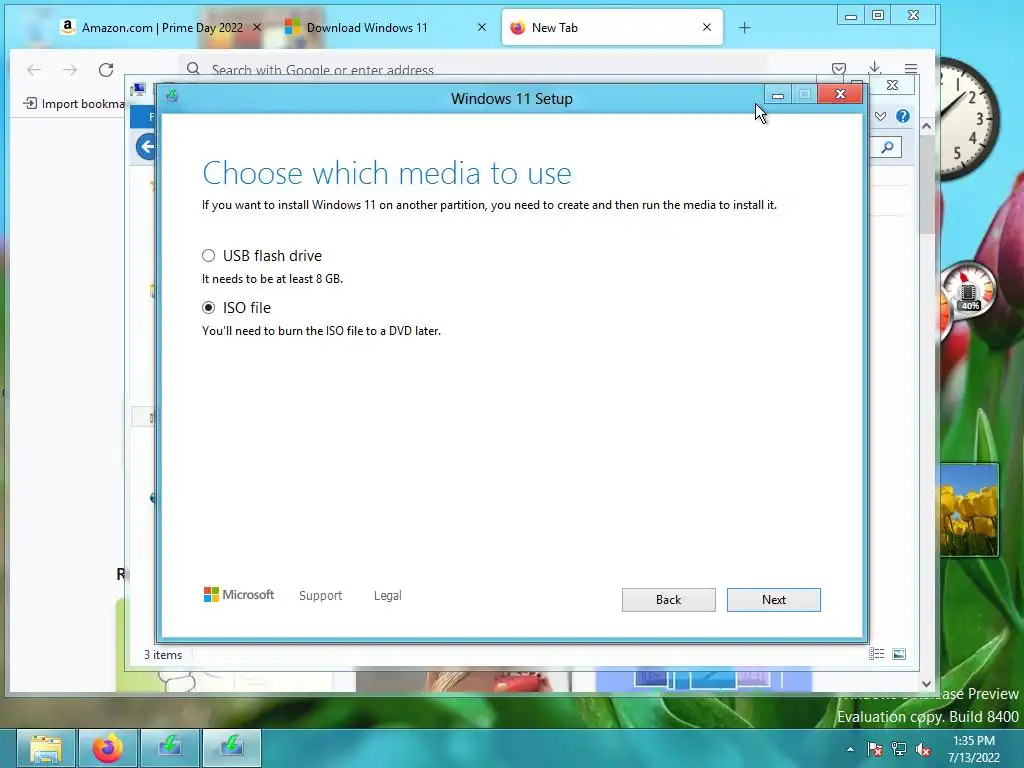Click the Firefox forward arrow

pyautogui.click(x=70, y=70)
